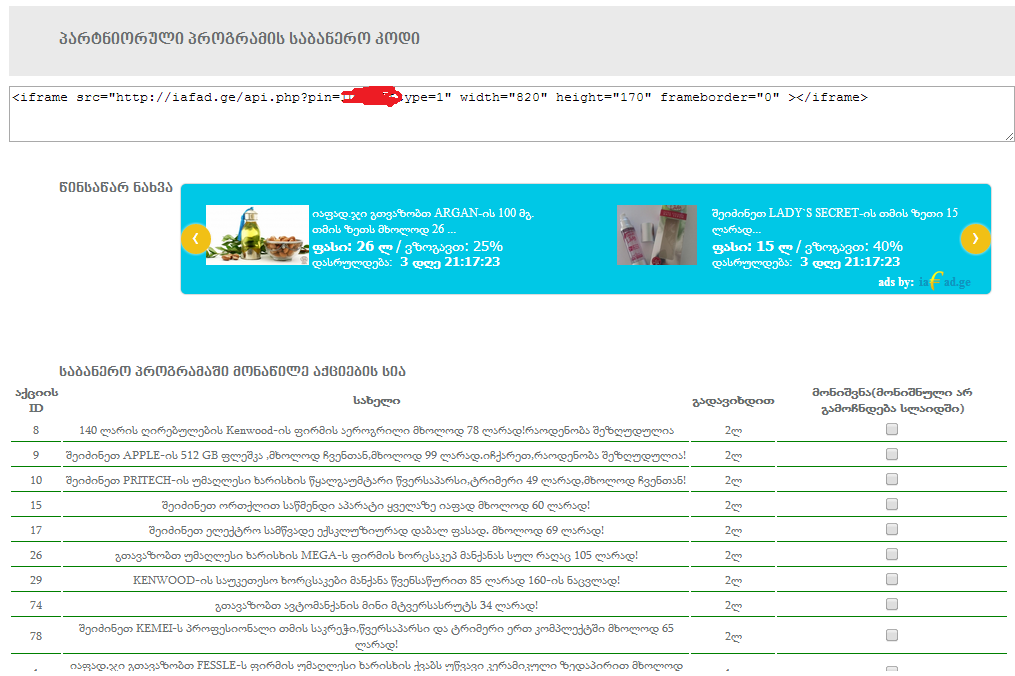Click the KENWOOD-ის 85 ლარად row name
This screenshot has height=676, width=1015.
point(376,580)
